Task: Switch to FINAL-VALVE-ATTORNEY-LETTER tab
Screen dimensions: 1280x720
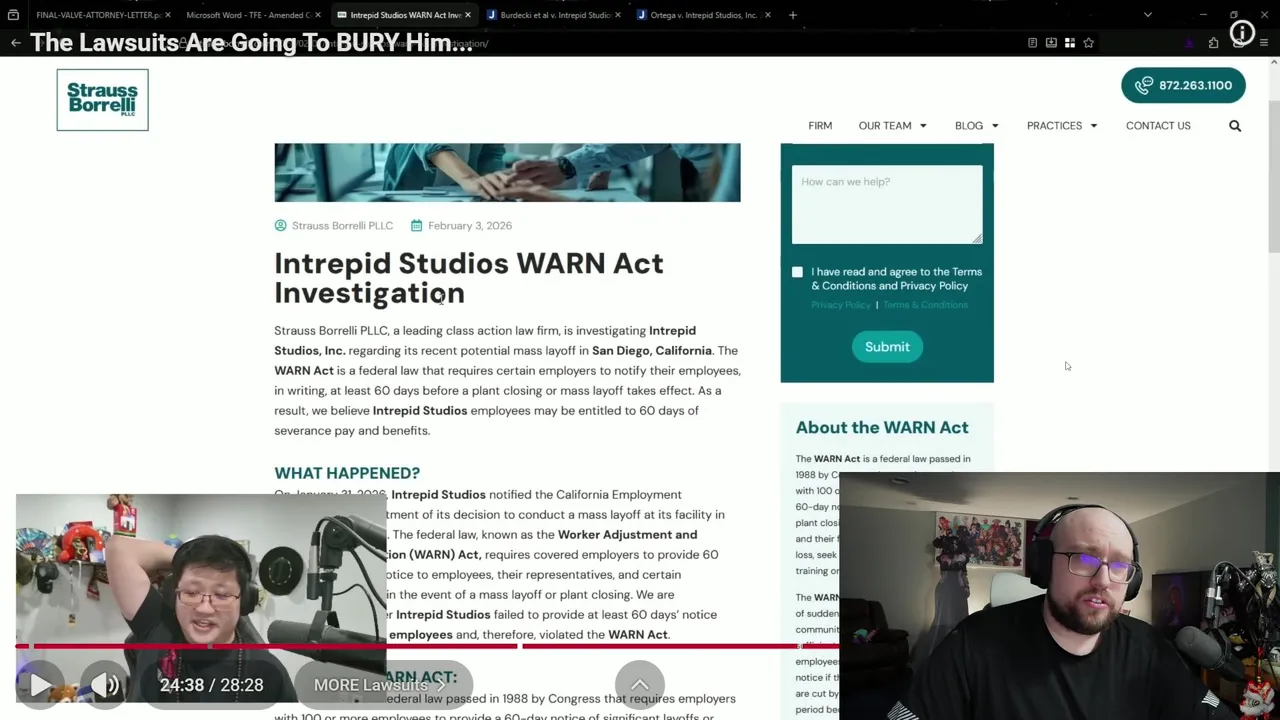Action: point(98,15)
